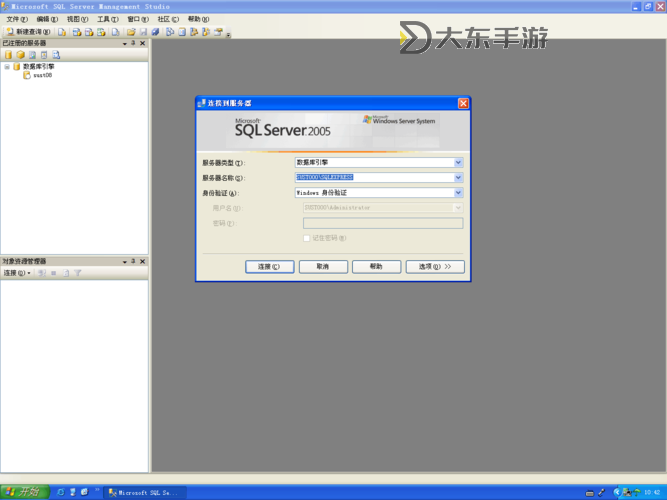Click the 帮助 button in dialog
The image size is (667, 500).
376,267
